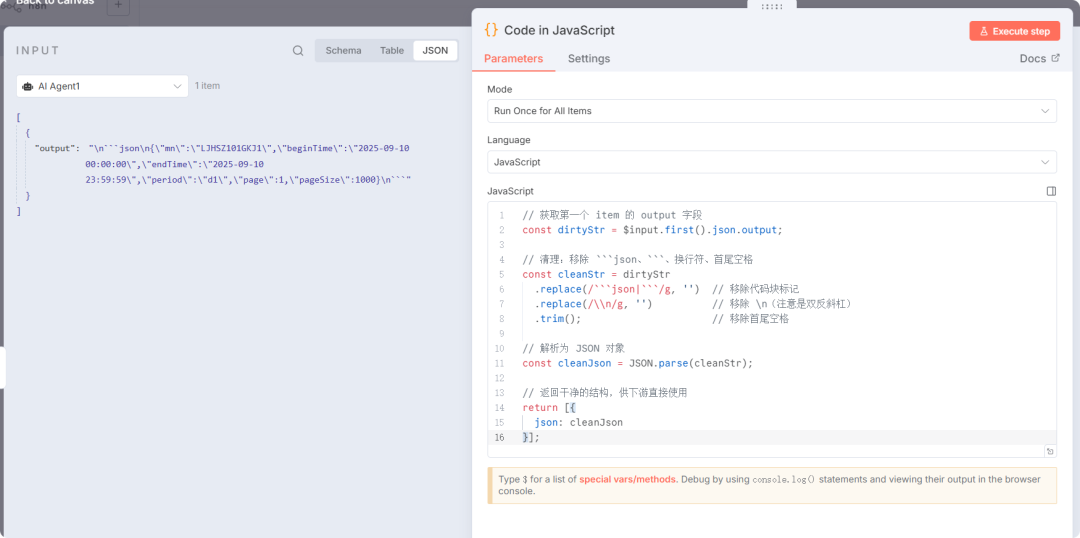Screen dimensions: 1080x538
Task: Click the editor corner resize icon
Action: click(1050, 451)
